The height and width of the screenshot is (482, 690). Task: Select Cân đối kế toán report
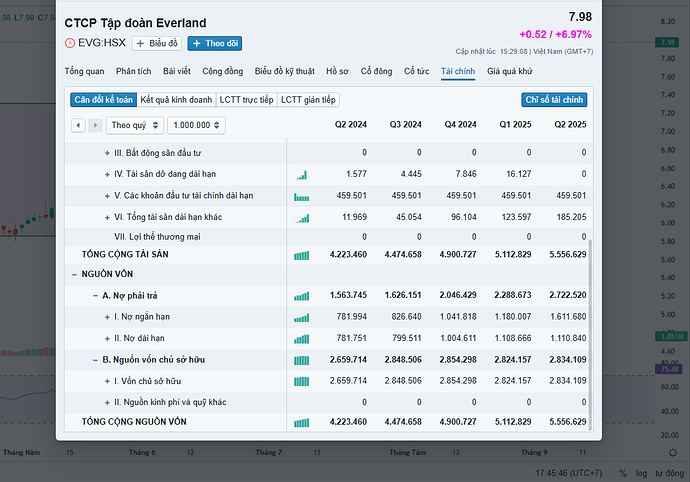103,100
